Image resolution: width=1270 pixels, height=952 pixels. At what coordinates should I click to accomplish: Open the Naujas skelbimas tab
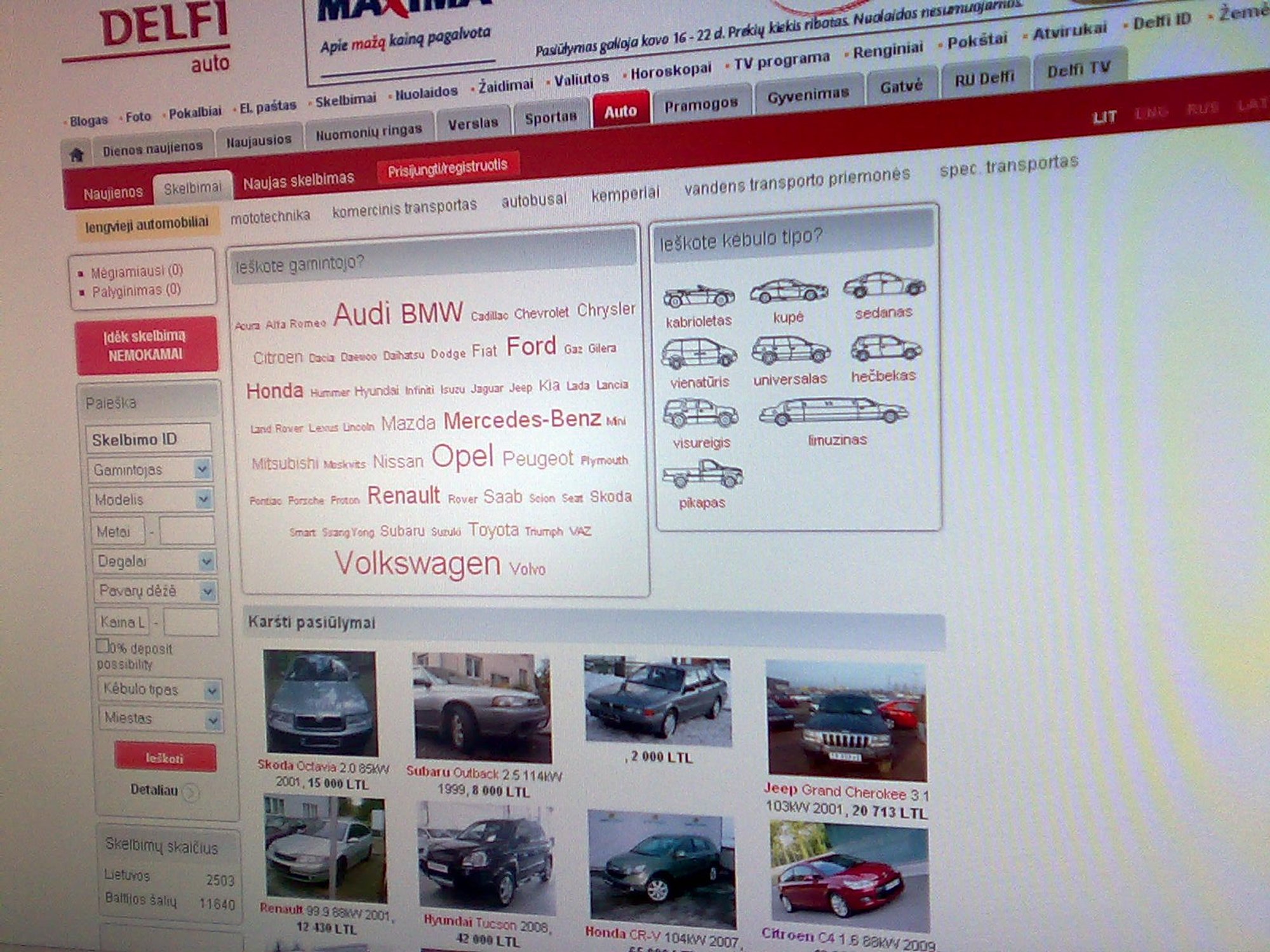click(298, 181)
